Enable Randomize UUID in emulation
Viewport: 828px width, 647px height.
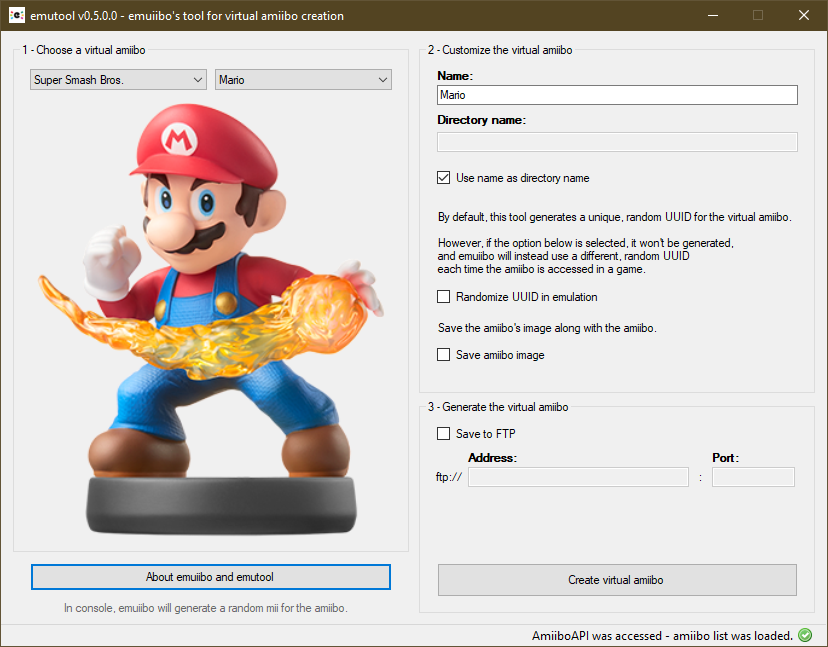pyautogui.click(x=444, y=297)
